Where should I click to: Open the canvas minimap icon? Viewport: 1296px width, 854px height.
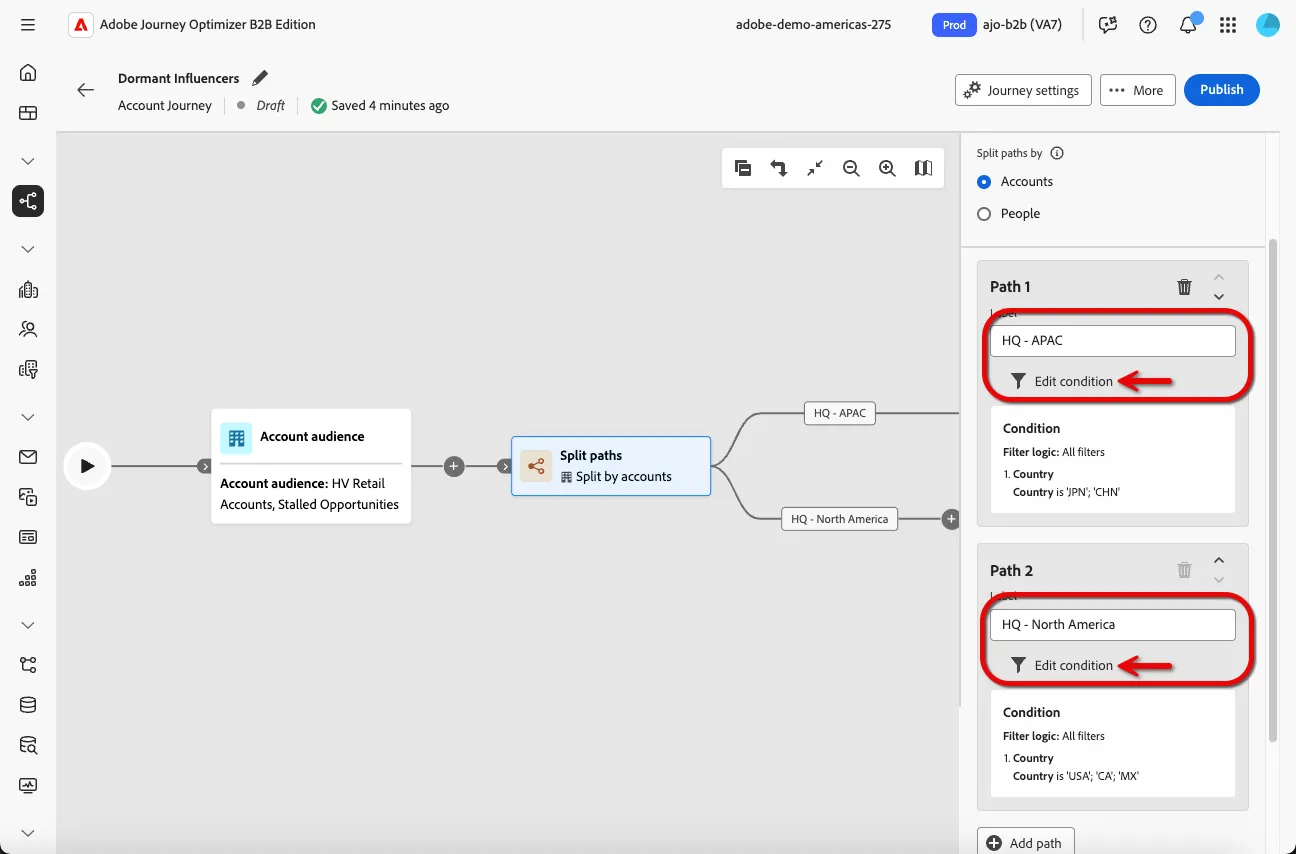point(923,168)
